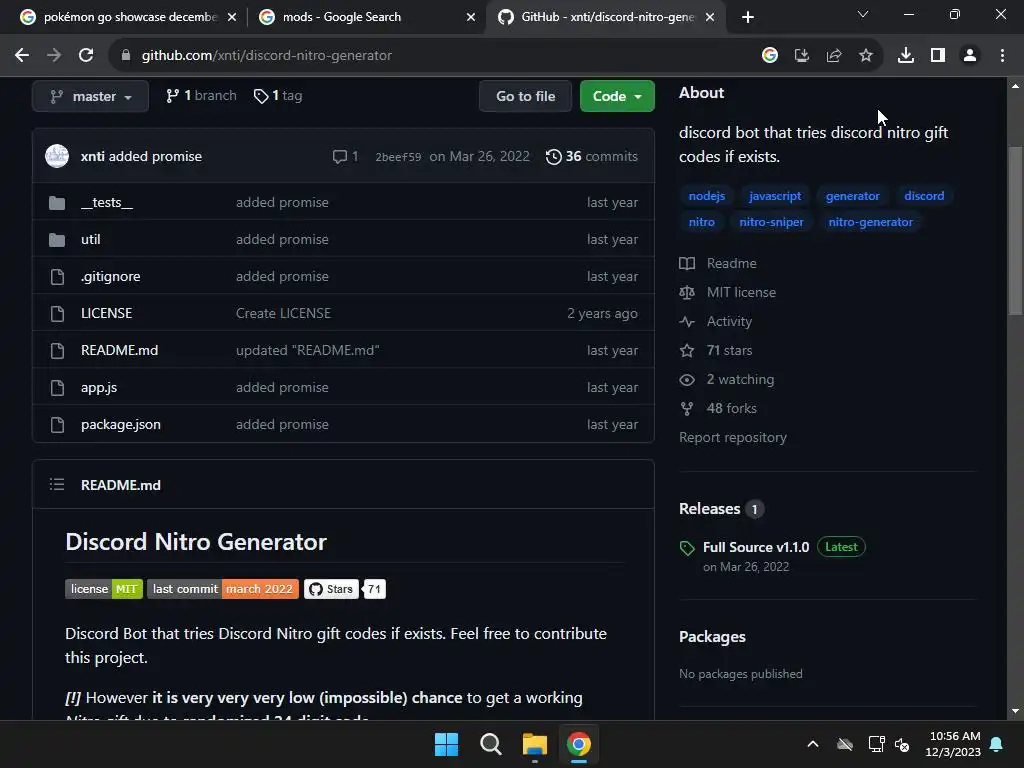Screen dimensions: 1024x768
Task: View the 1 branch link
Action: coord(201,96)
